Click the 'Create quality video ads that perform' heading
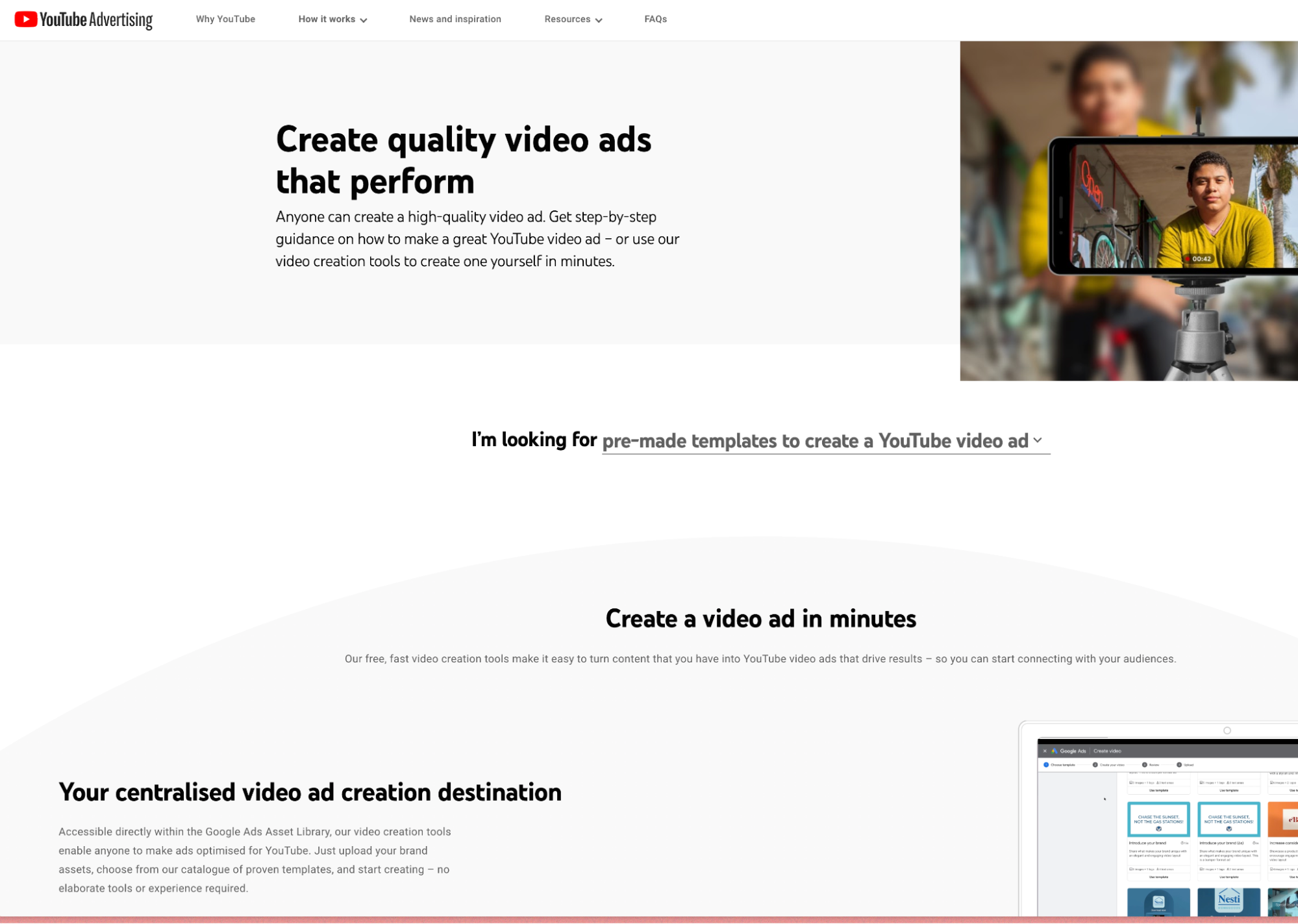 point(464,160)
